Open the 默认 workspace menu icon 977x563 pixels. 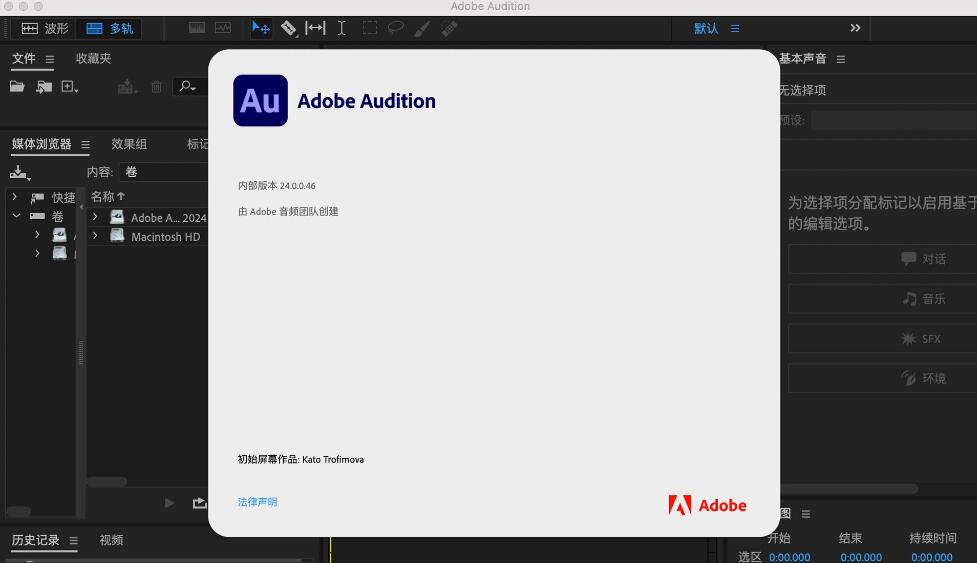click(x=735, y=29)
